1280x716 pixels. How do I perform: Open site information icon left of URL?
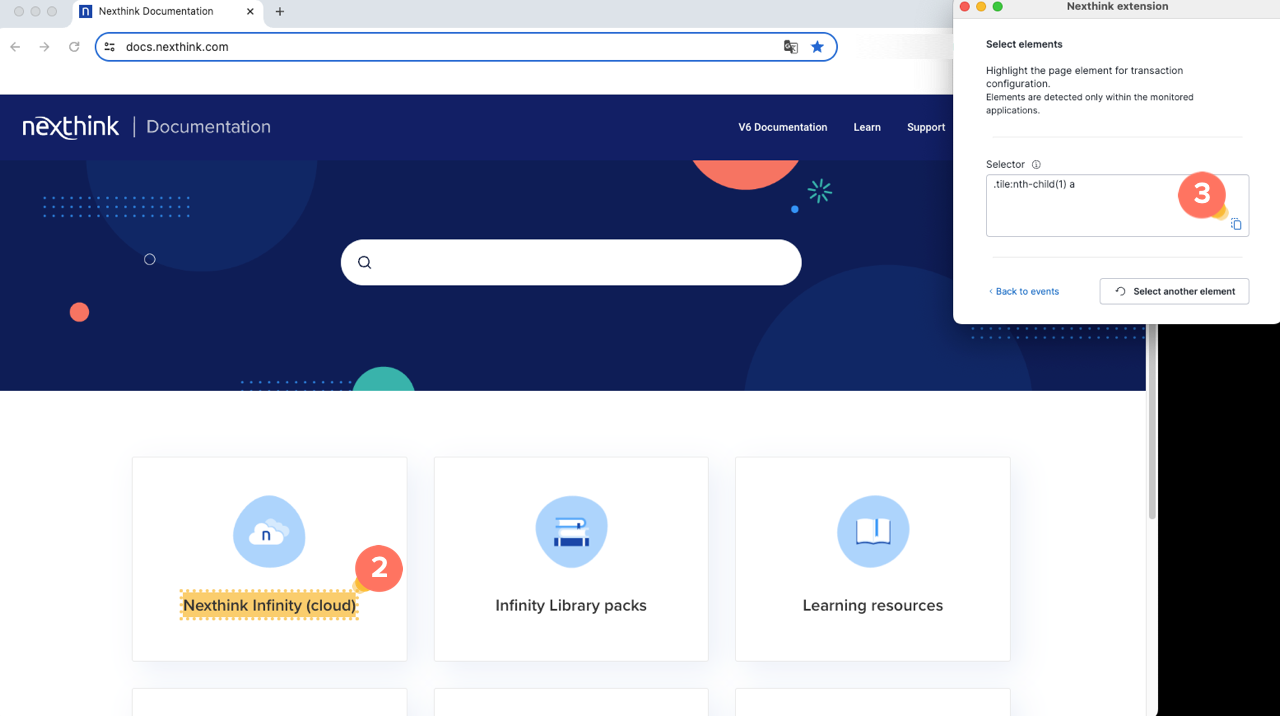110,47
